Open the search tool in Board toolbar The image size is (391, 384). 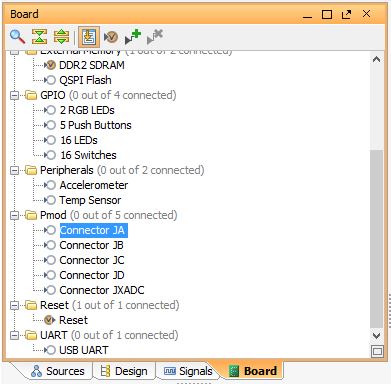[18, 37]
